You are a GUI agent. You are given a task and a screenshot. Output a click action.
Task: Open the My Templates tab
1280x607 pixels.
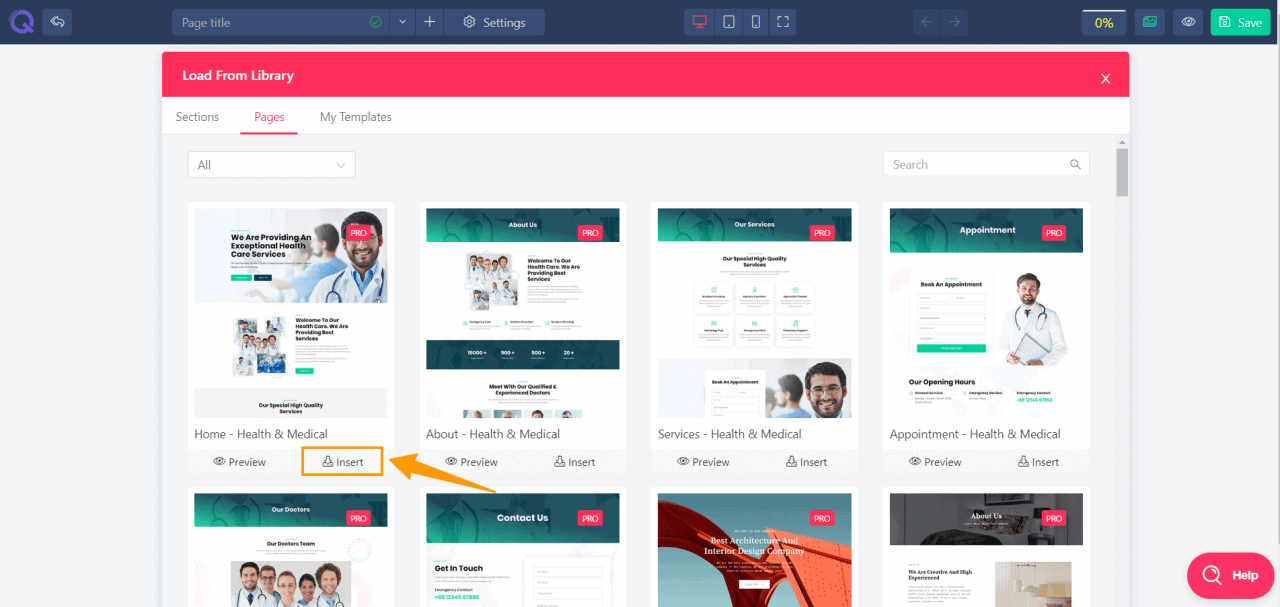click(356, 117)
